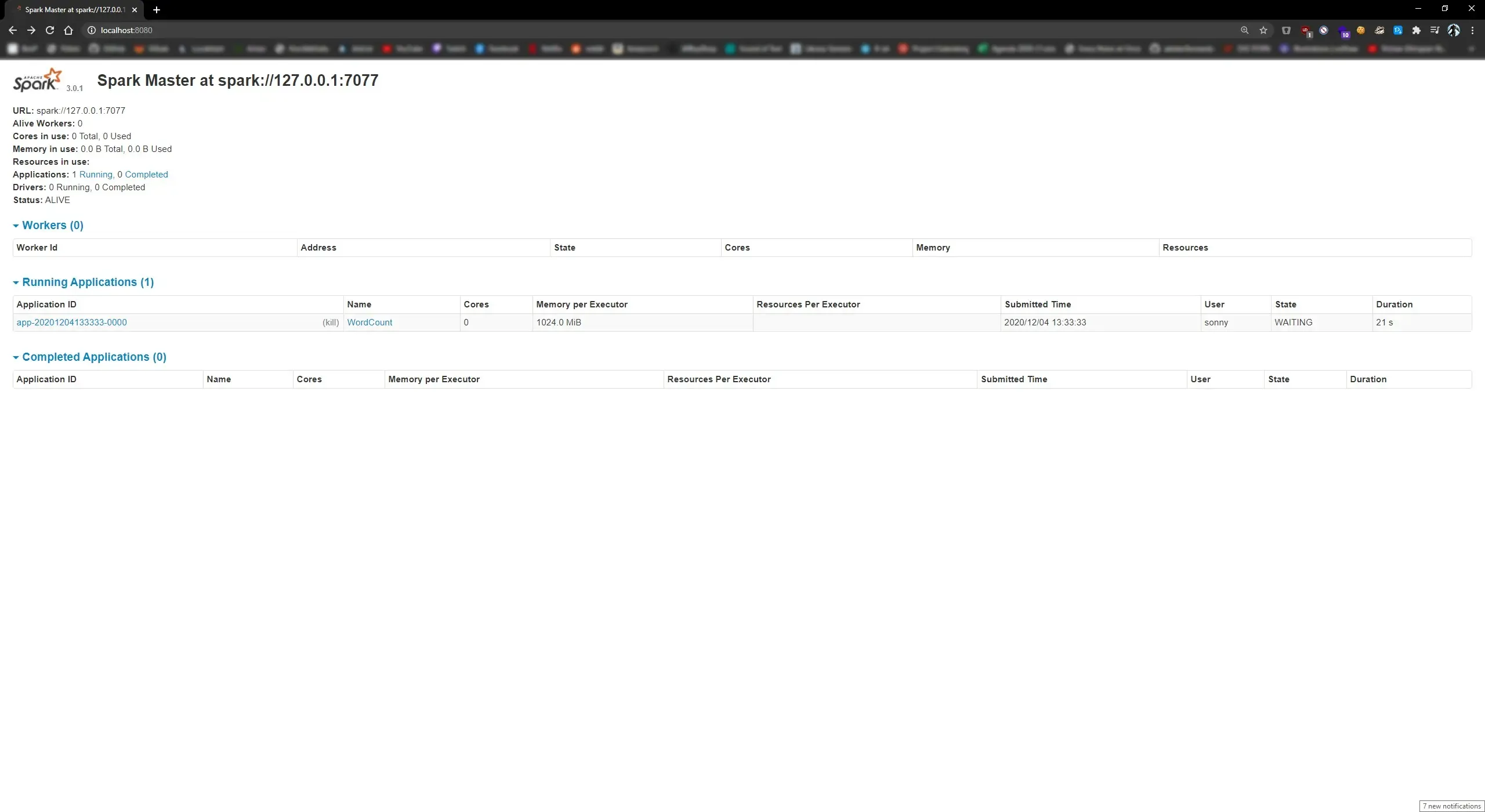Open the uBlock Origin extension icon

tap(1305, 30)
